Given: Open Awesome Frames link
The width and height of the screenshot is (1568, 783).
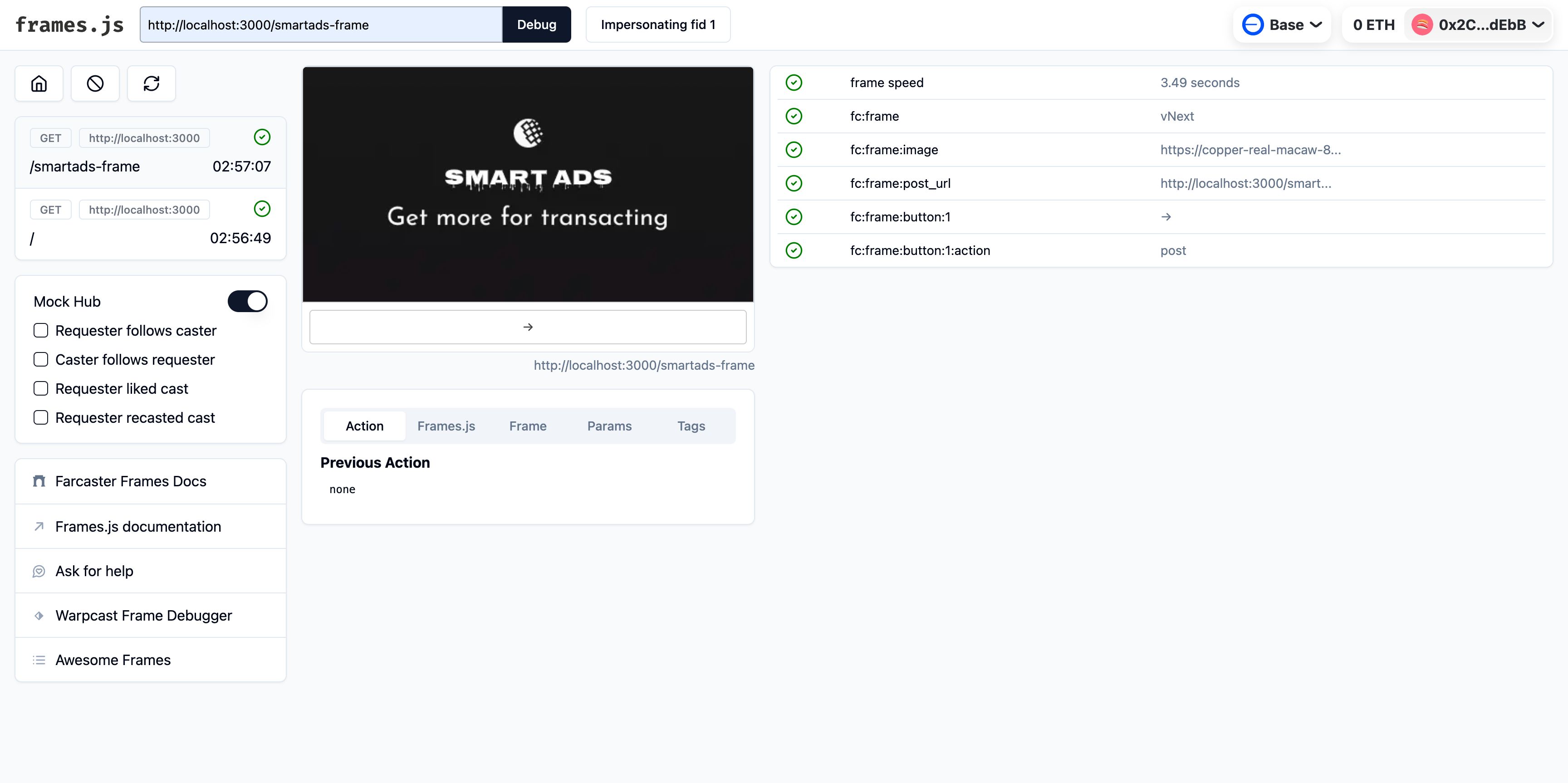Looking at the screenshot, I should [150, 660].
